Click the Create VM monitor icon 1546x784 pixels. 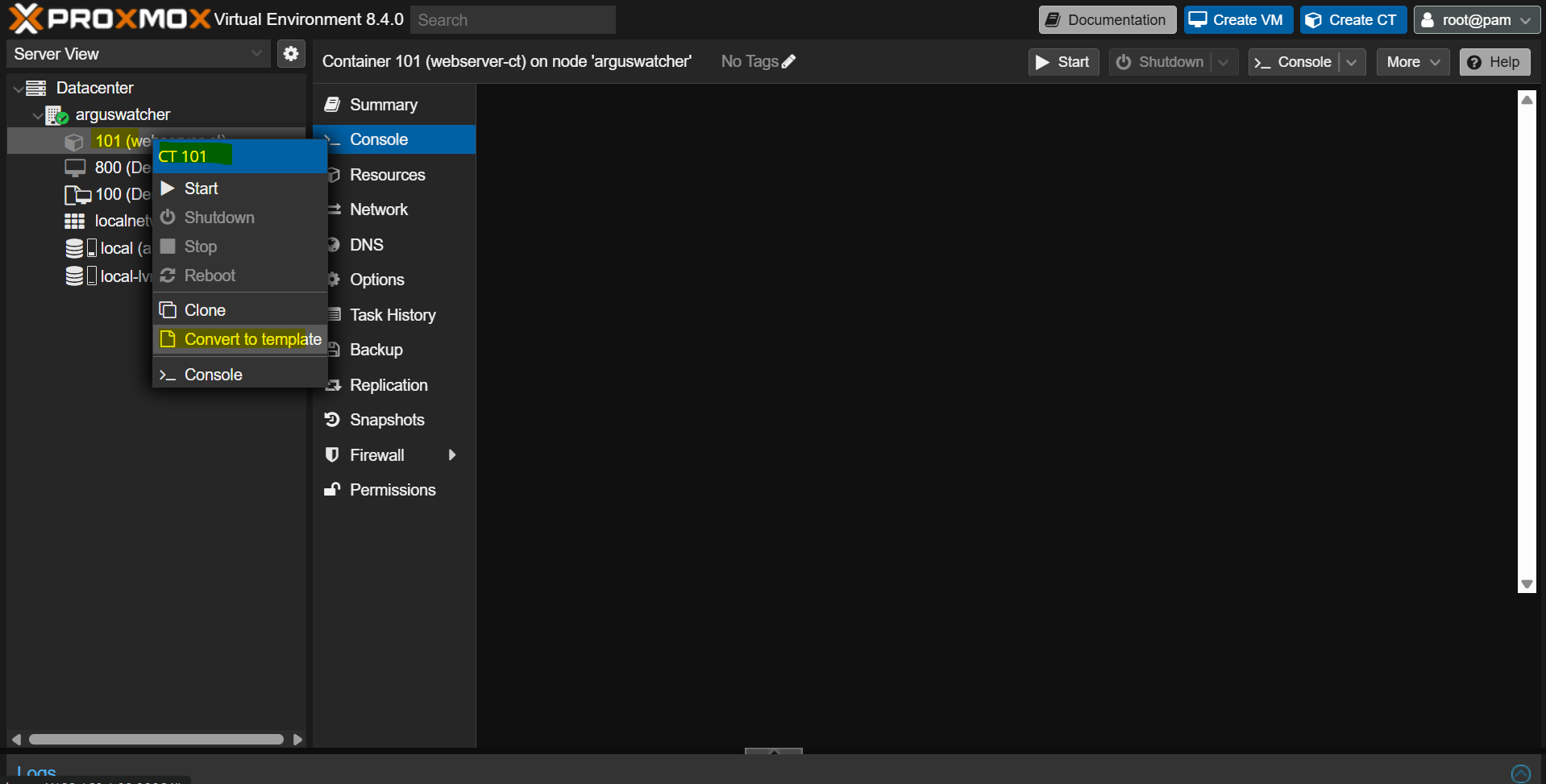tap(1198, 19)
